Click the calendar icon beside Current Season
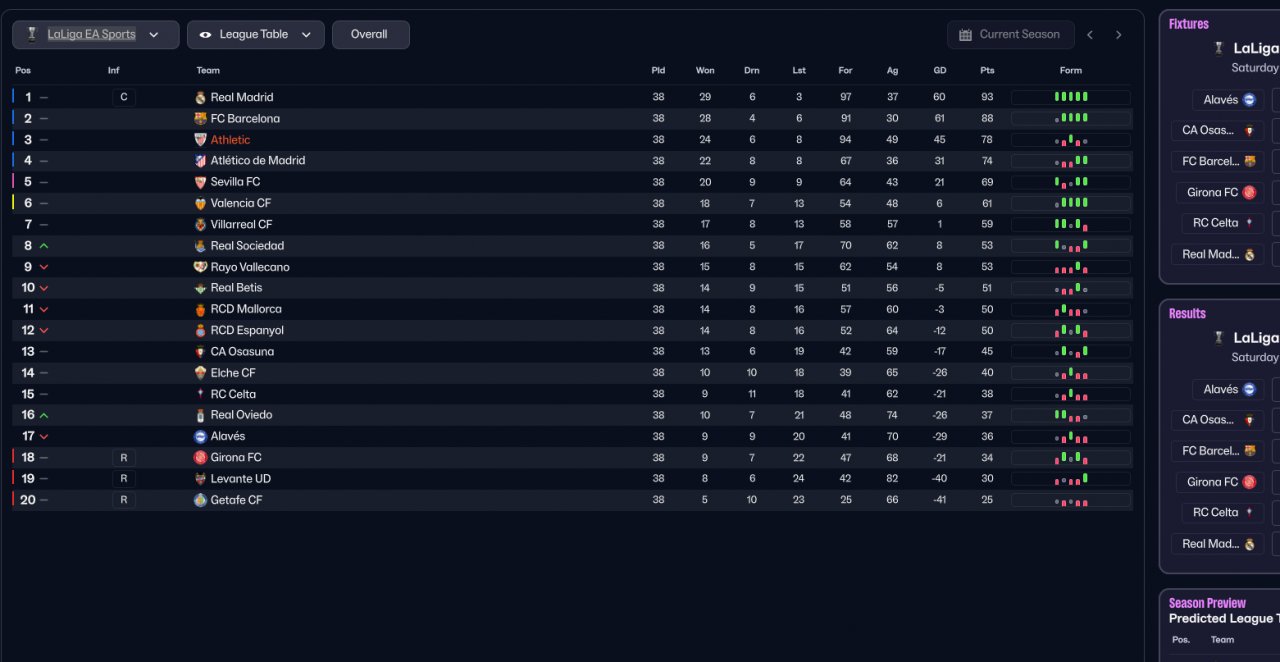The height and width of the screenshot is (662, 1280). [965, 35]
